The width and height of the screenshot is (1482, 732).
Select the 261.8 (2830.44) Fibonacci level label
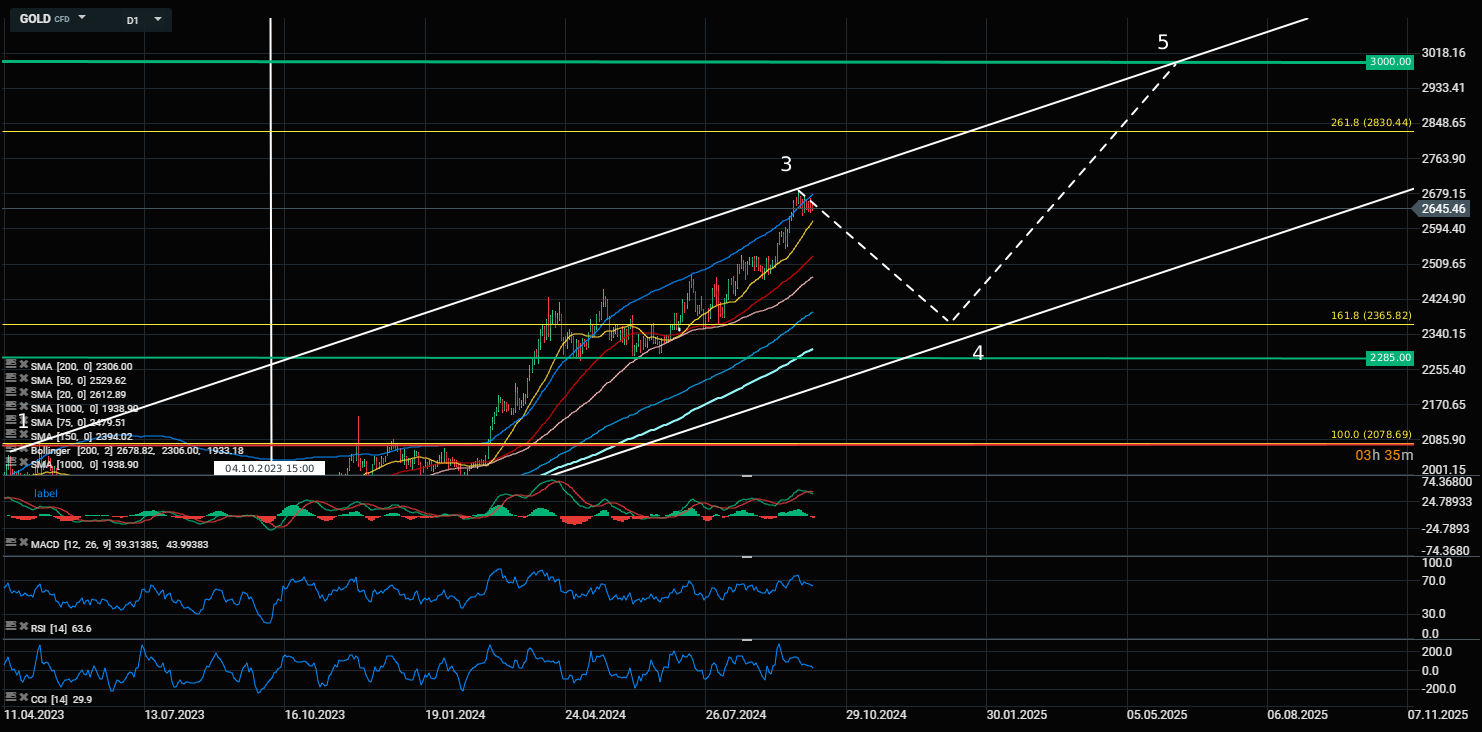(1370, 123)
